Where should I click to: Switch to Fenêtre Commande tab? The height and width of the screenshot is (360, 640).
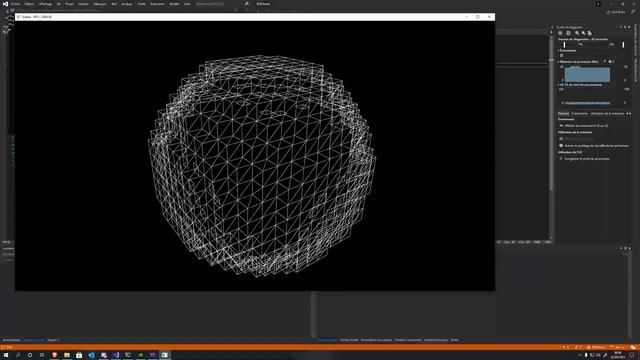coord(408,340)
